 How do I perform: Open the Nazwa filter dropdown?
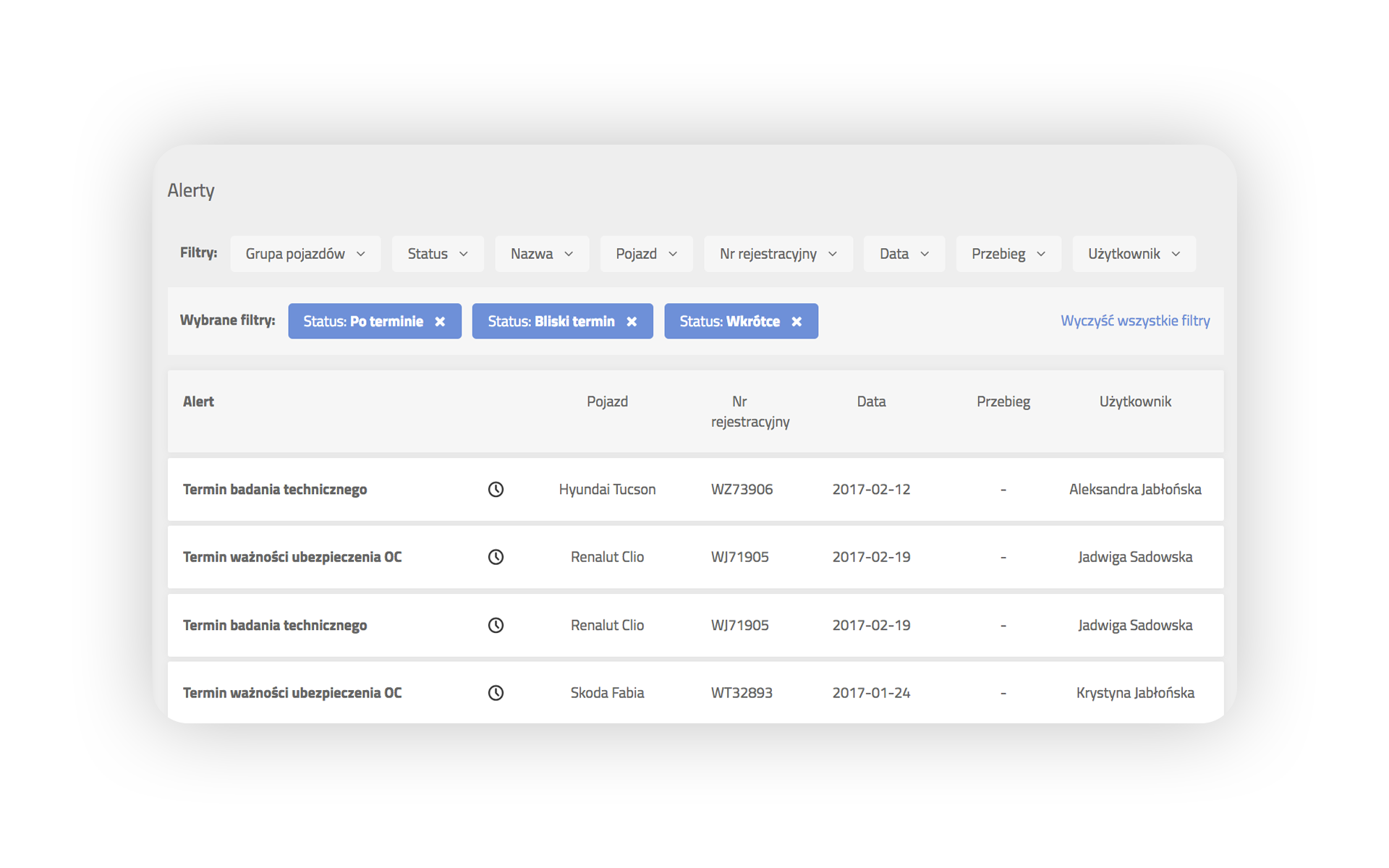(542, 254)
